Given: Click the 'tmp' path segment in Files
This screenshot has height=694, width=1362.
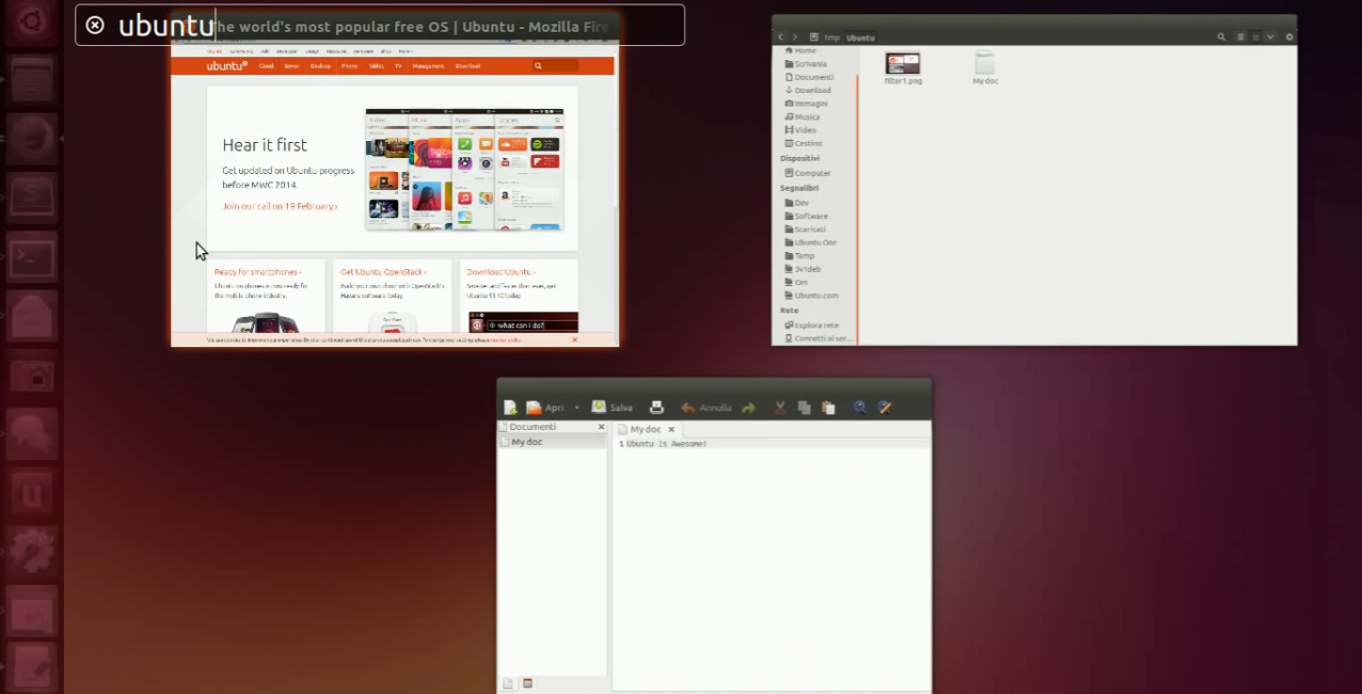Looking at the screenshot, I should 831,38.
